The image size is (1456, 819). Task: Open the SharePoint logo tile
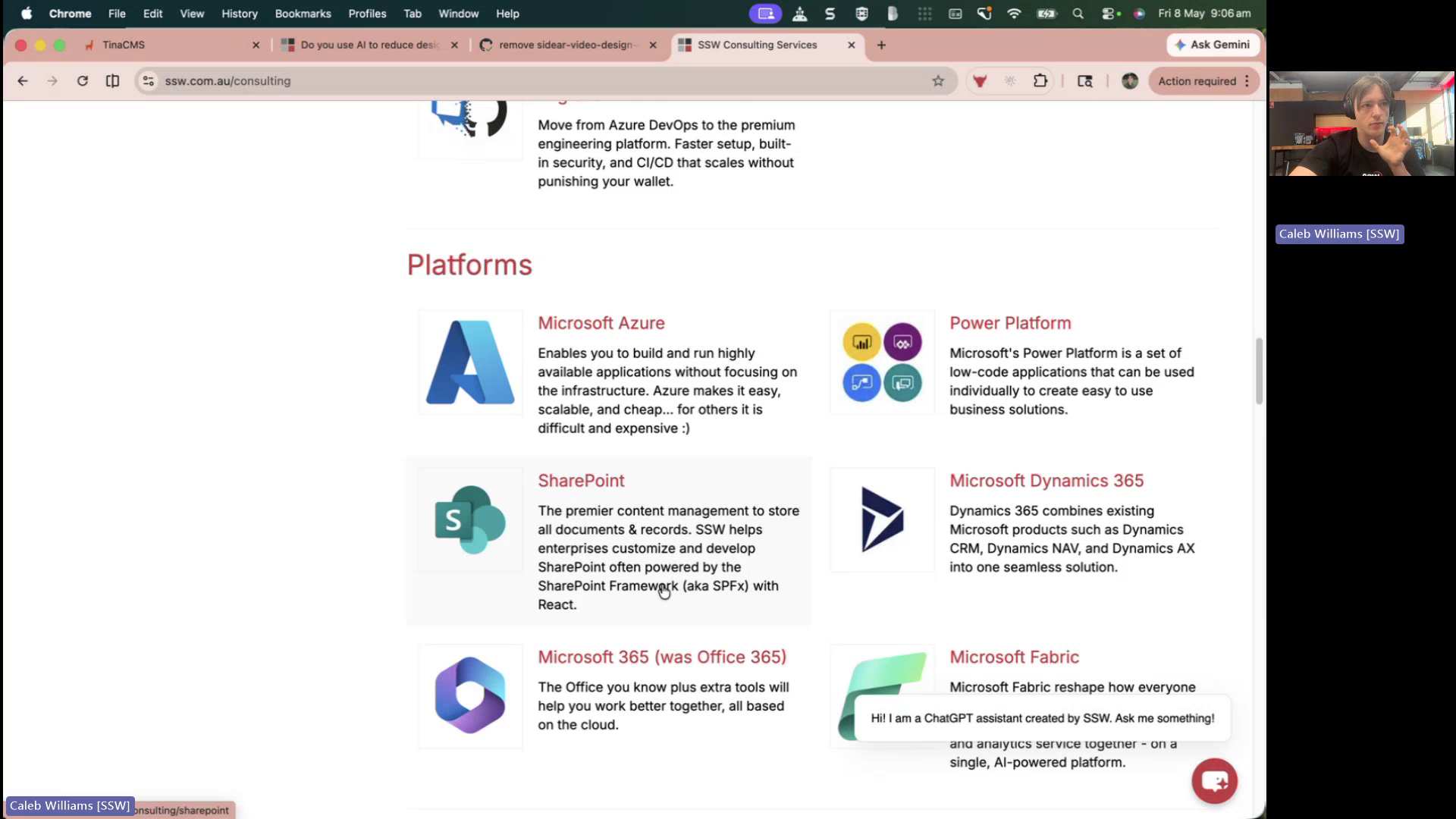point(470,520)
